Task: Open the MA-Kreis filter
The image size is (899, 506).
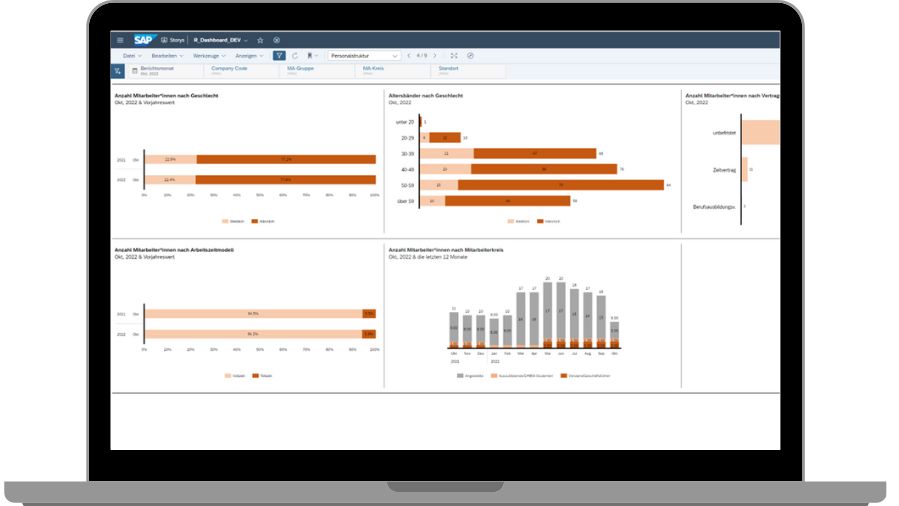Action: point(392,70)
